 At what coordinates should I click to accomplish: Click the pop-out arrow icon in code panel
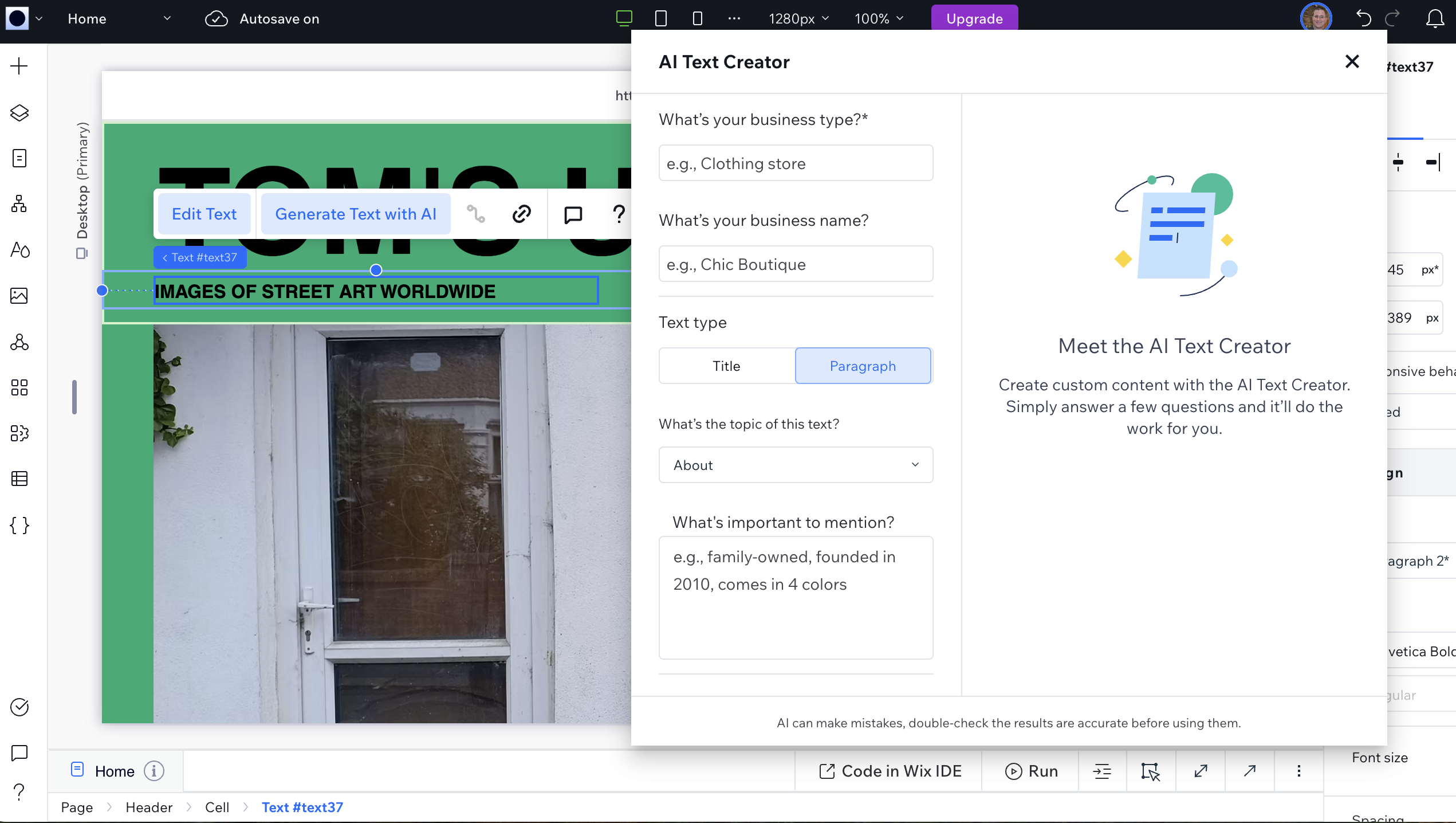pos(1250,771)
